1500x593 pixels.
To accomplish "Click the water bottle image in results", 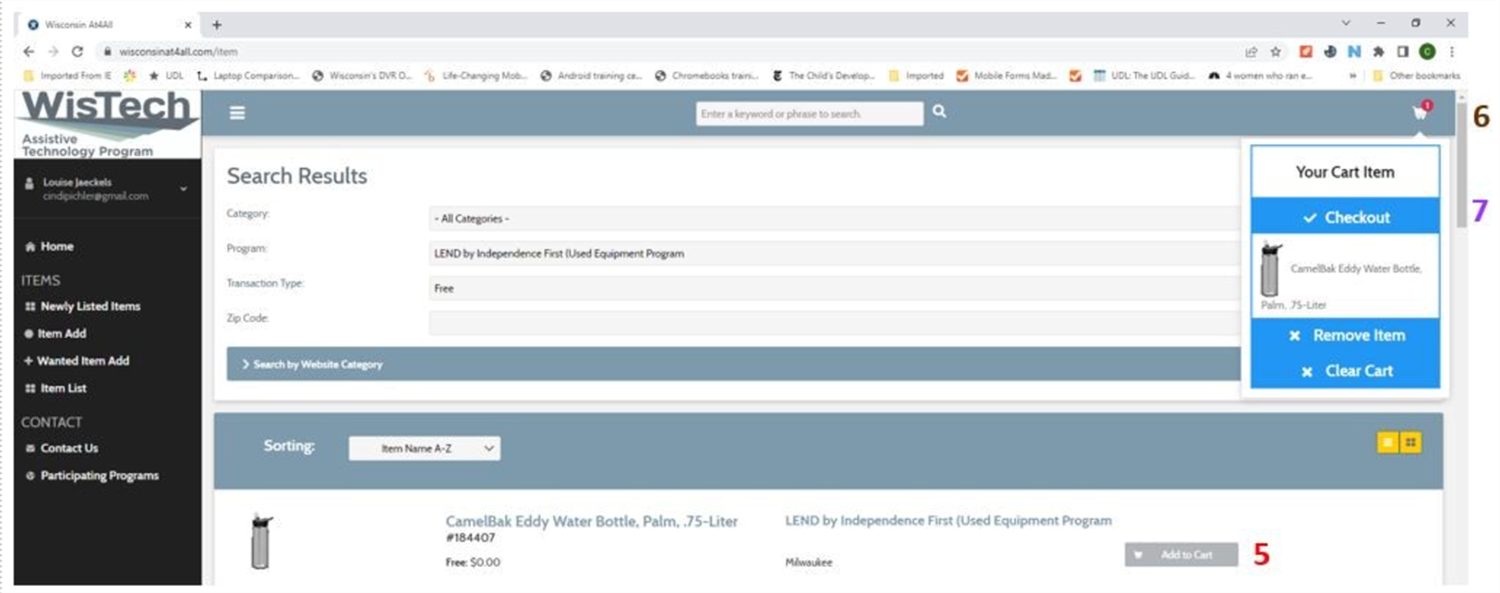I will click(x=261, y=541).
